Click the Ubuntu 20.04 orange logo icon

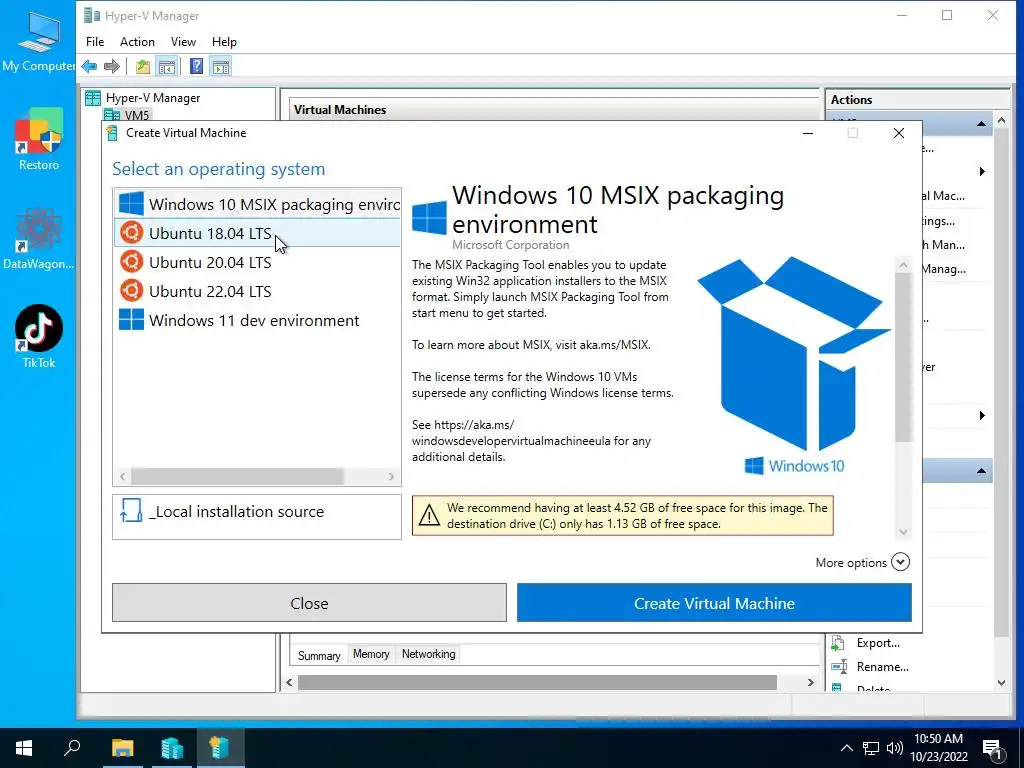click(x=131, y=262)
